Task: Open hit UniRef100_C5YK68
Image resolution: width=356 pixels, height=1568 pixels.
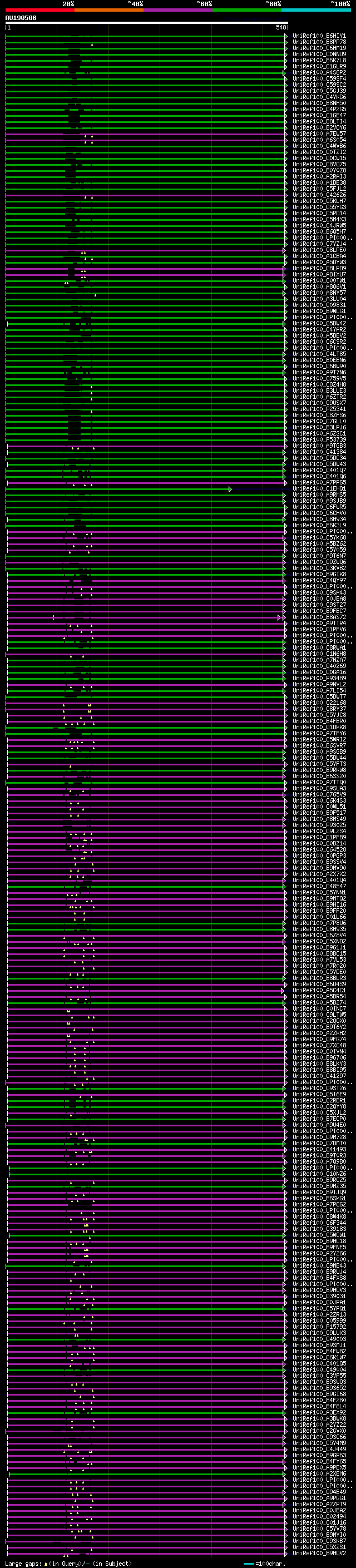Action: [319, 537]
